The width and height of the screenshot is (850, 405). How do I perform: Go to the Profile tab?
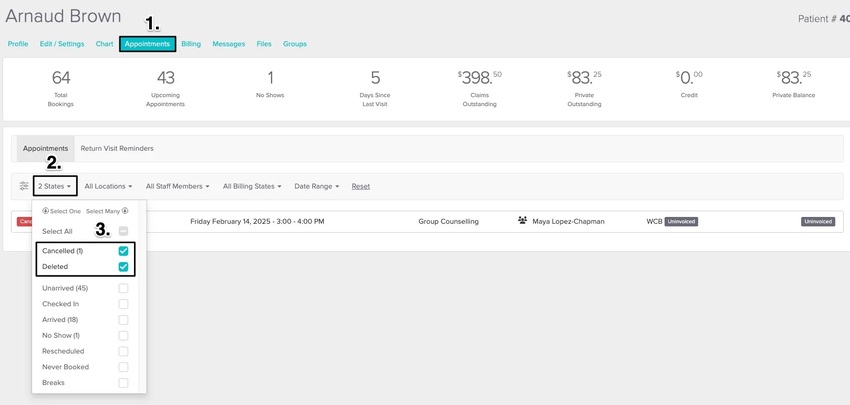[x=18, y=44]
